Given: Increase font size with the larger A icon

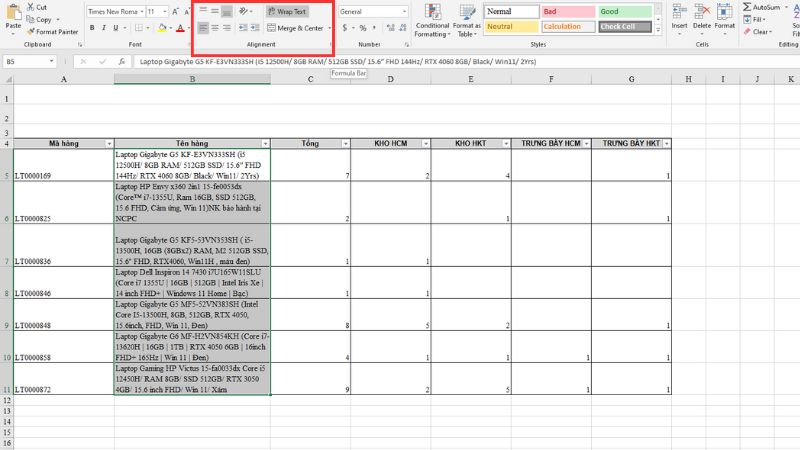Looking at the screenshot, I should [x=176, y=11].
